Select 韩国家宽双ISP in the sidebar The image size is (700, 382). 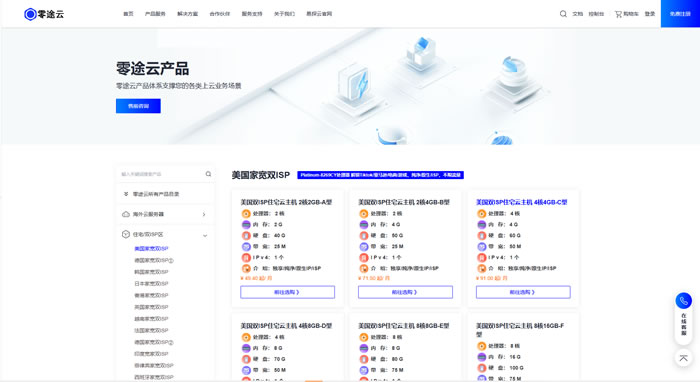(x=151, y=272)
